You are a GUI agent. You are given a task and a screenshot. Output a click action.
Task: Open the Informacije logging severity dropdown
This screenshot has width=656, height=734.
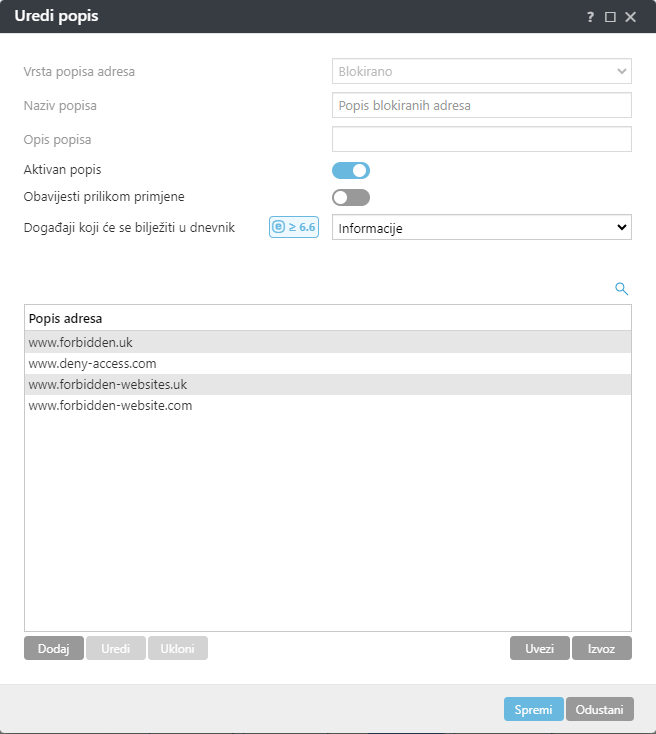click(481, 228)
